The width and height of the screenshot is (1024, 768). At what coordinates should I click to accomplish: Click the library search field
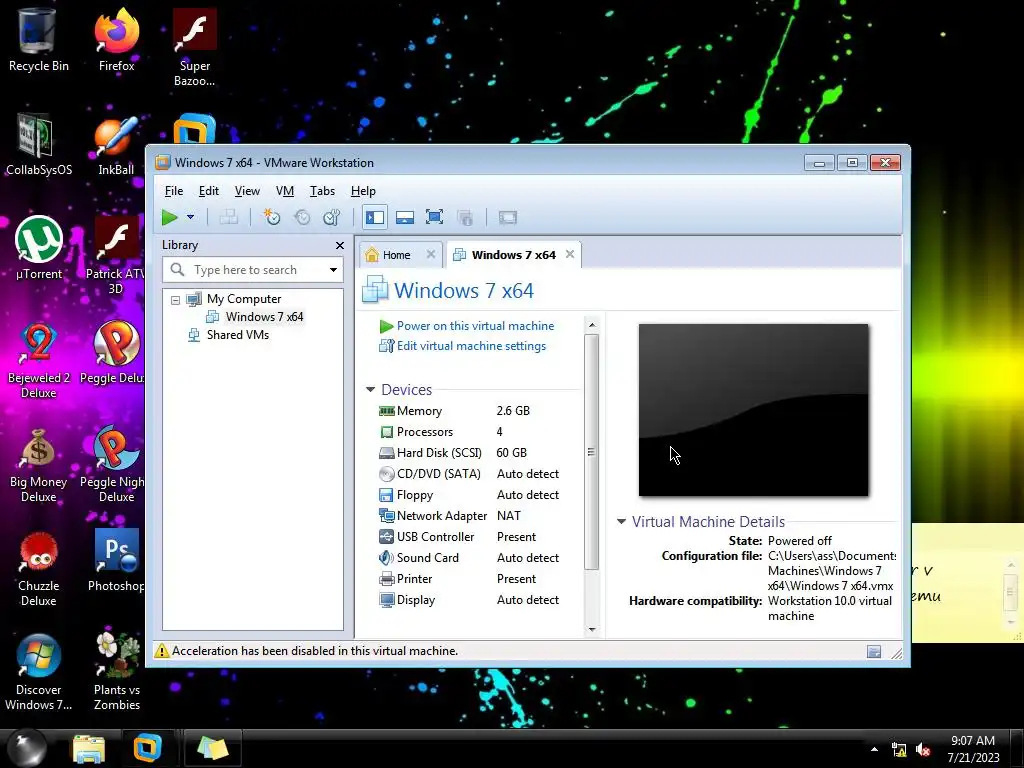[x=251, y=270]
